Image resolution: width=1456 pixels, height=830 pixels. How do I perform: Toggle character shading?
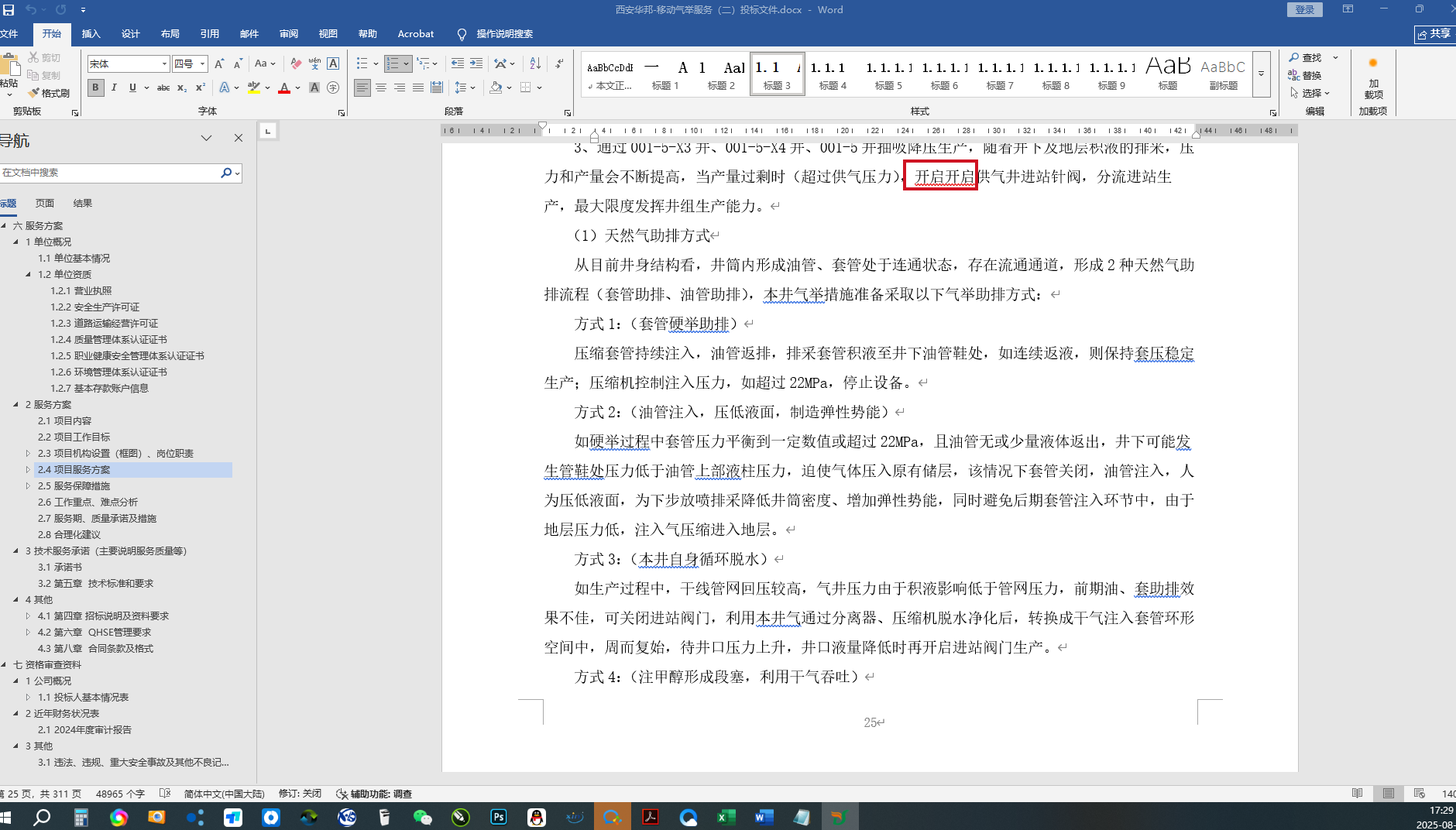pos(314,87)
